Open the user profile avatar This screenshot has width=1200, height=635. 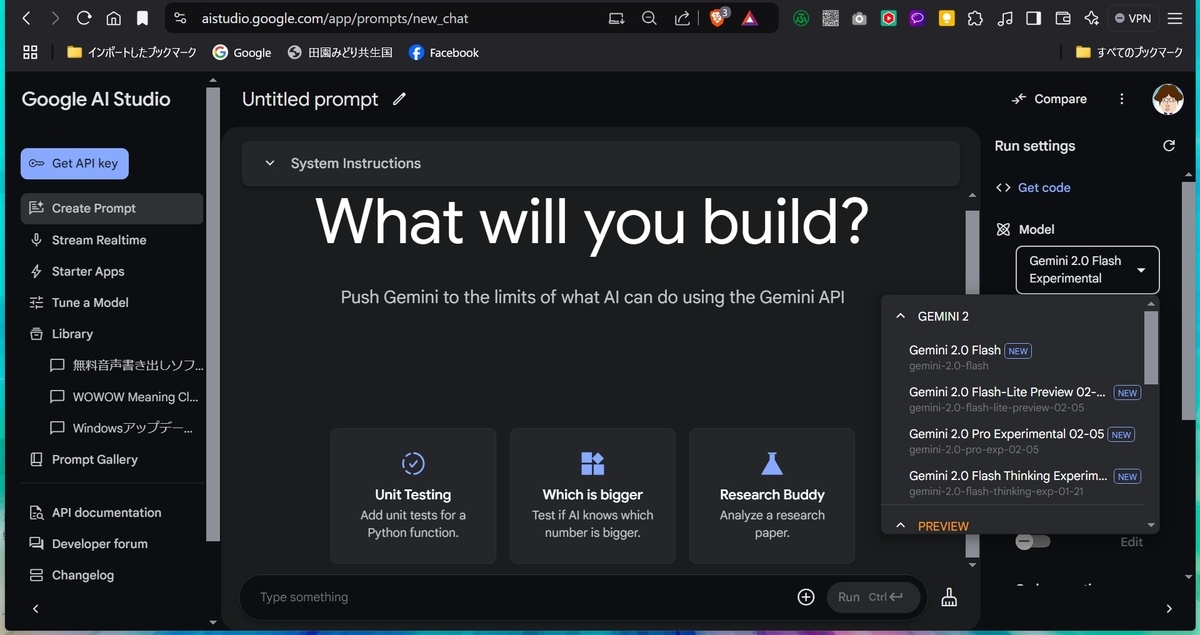(x=1168, y=99)
